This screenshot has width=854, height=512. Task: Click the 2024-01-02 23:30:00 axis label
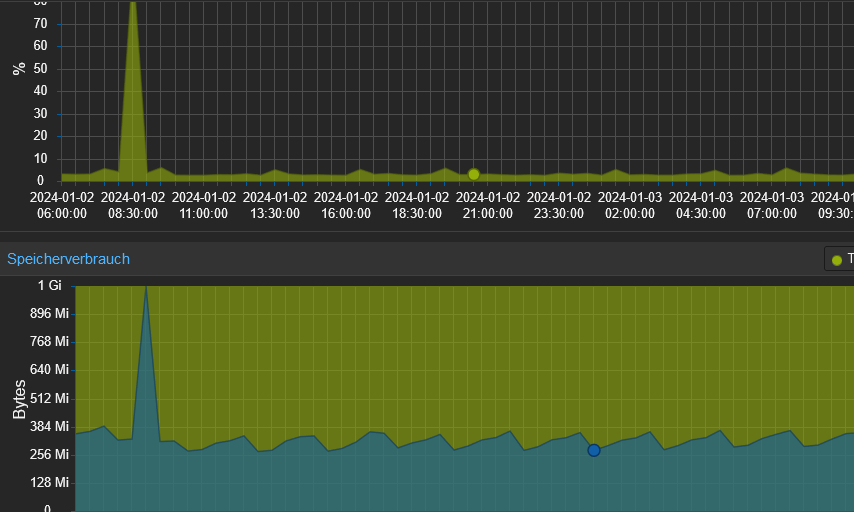pyautogui.click(x=559, y=205)
